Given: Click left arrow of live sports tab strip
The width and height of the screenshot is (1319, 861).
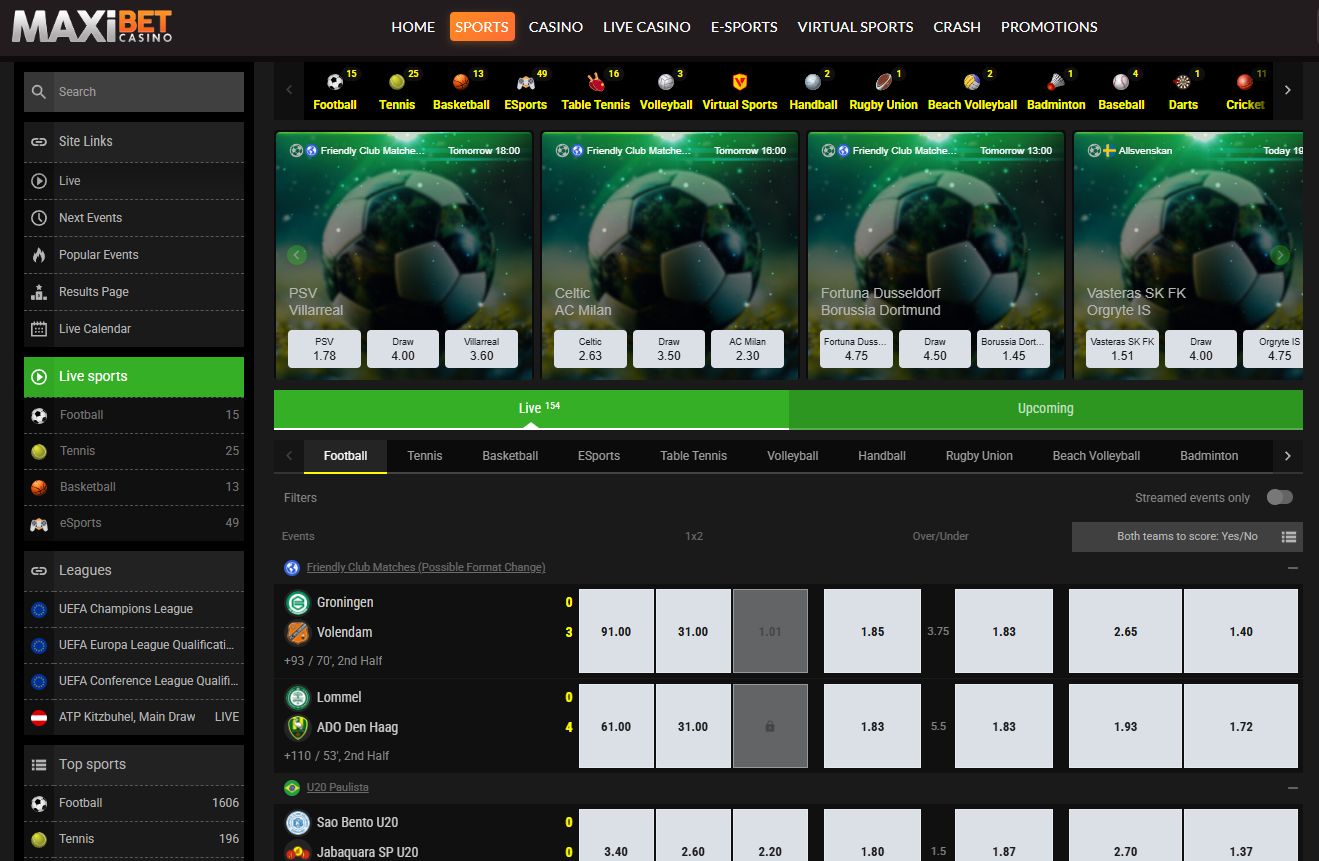Looking at the screenshot, I should pyautogui.click(x=289, y=456).
